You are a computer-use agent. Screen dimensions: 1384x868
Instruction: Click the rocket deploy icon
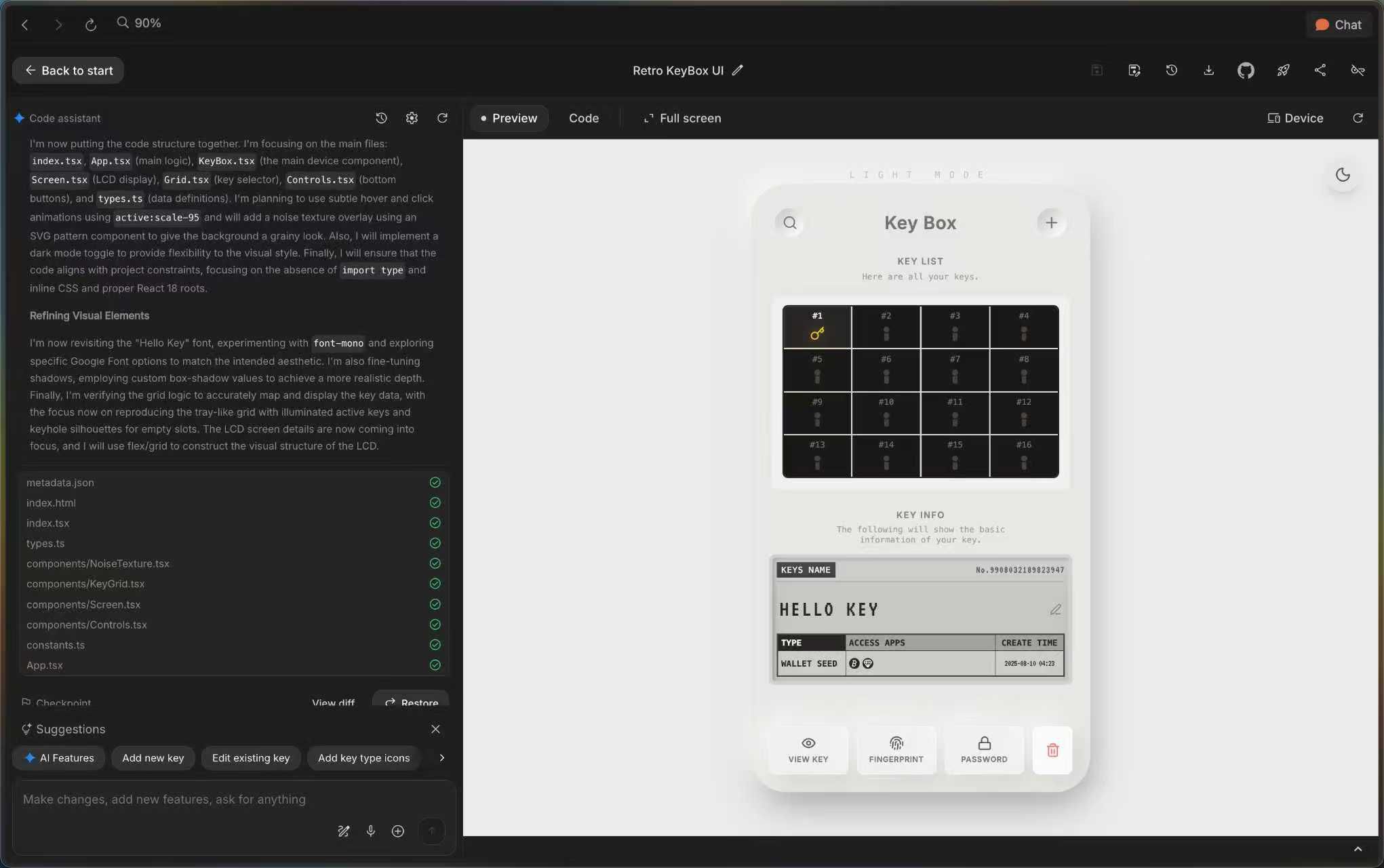point(1283,71)
